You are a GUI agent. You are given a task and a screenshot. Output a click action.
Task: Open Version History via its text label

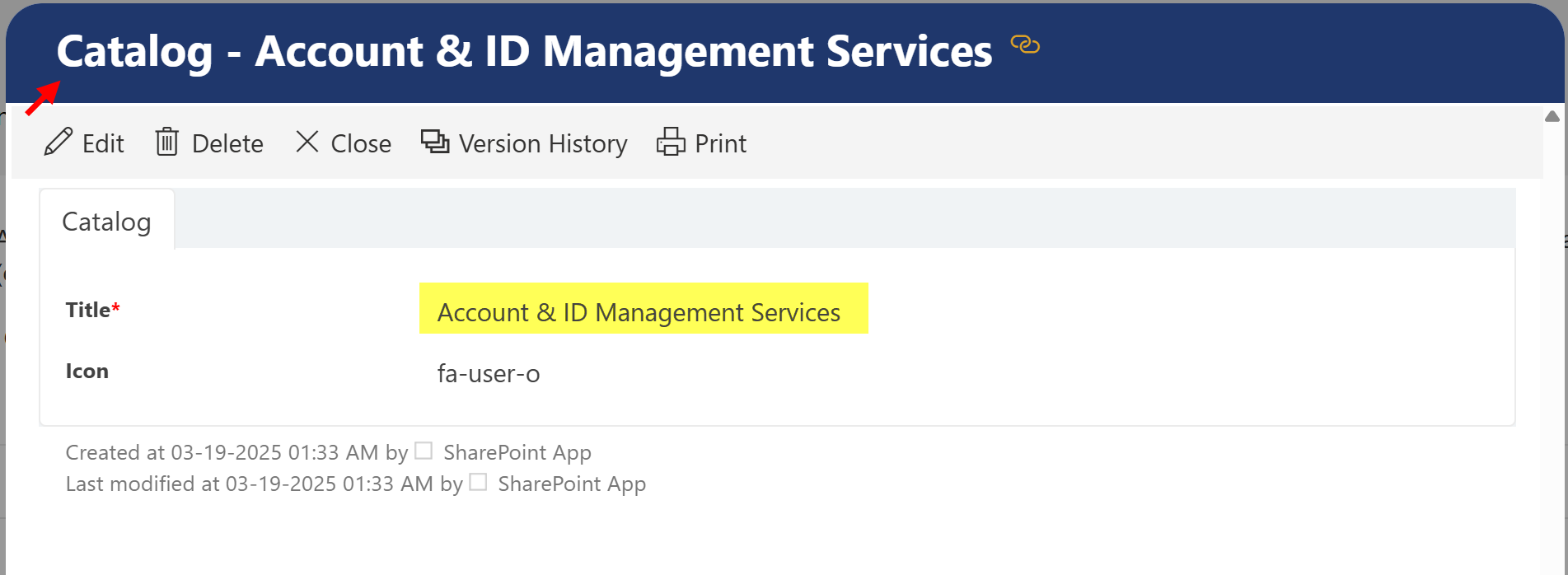[x=543, y=143]
